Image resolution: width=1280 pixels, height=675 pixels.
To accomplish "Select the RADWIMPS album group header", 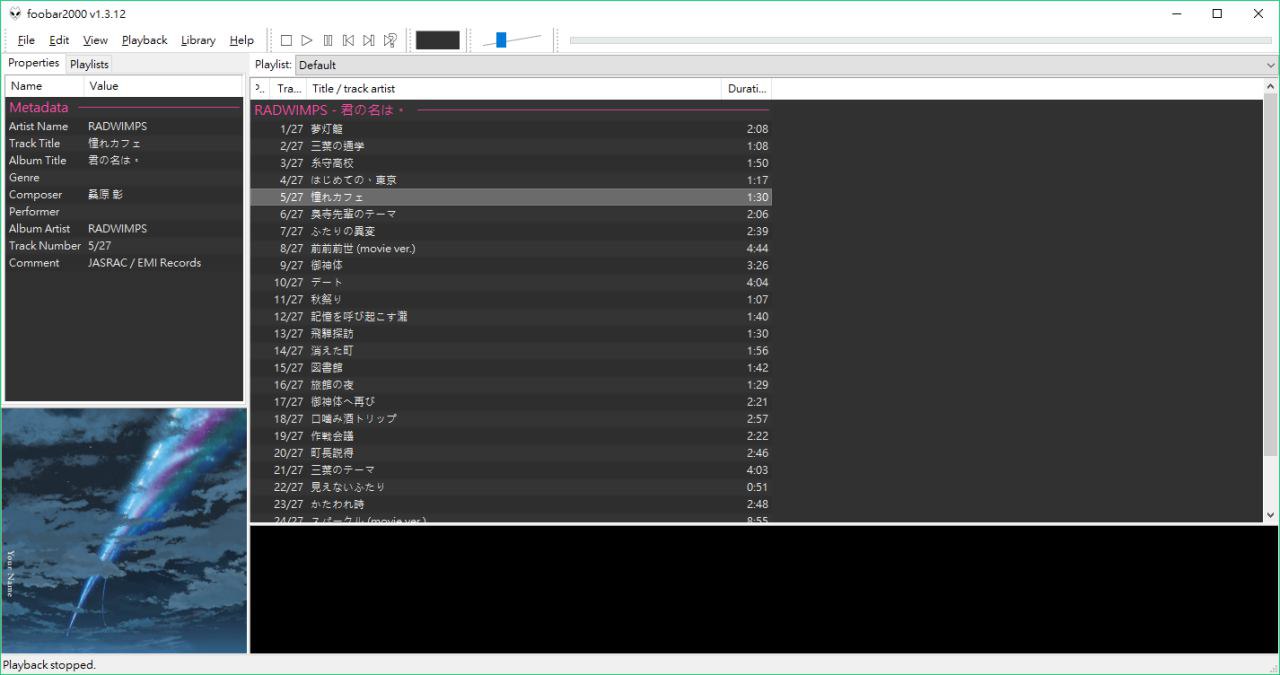I will click(x=511, y=110).
